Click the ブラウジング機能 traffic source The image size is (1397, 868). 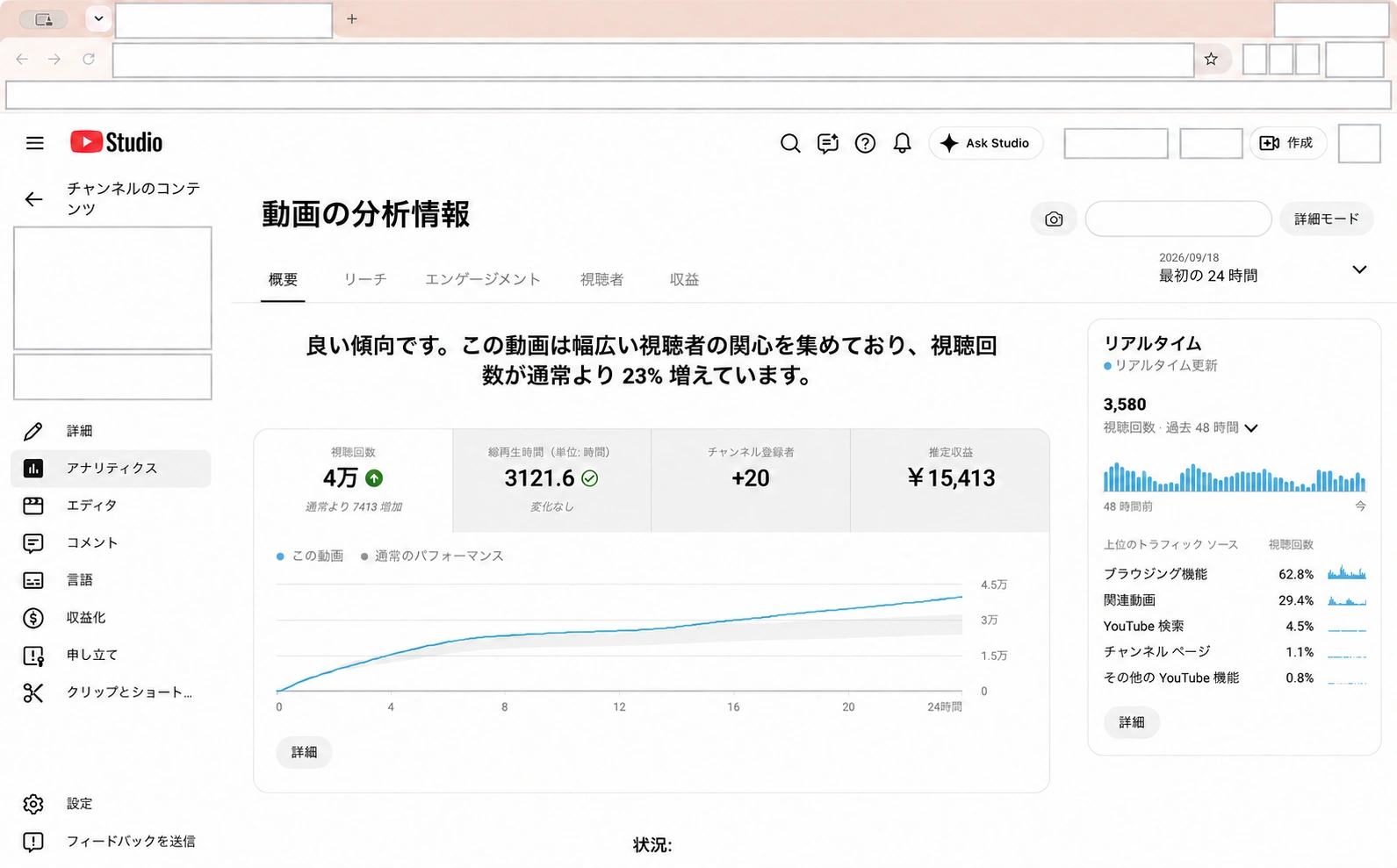pos(1235,574)
